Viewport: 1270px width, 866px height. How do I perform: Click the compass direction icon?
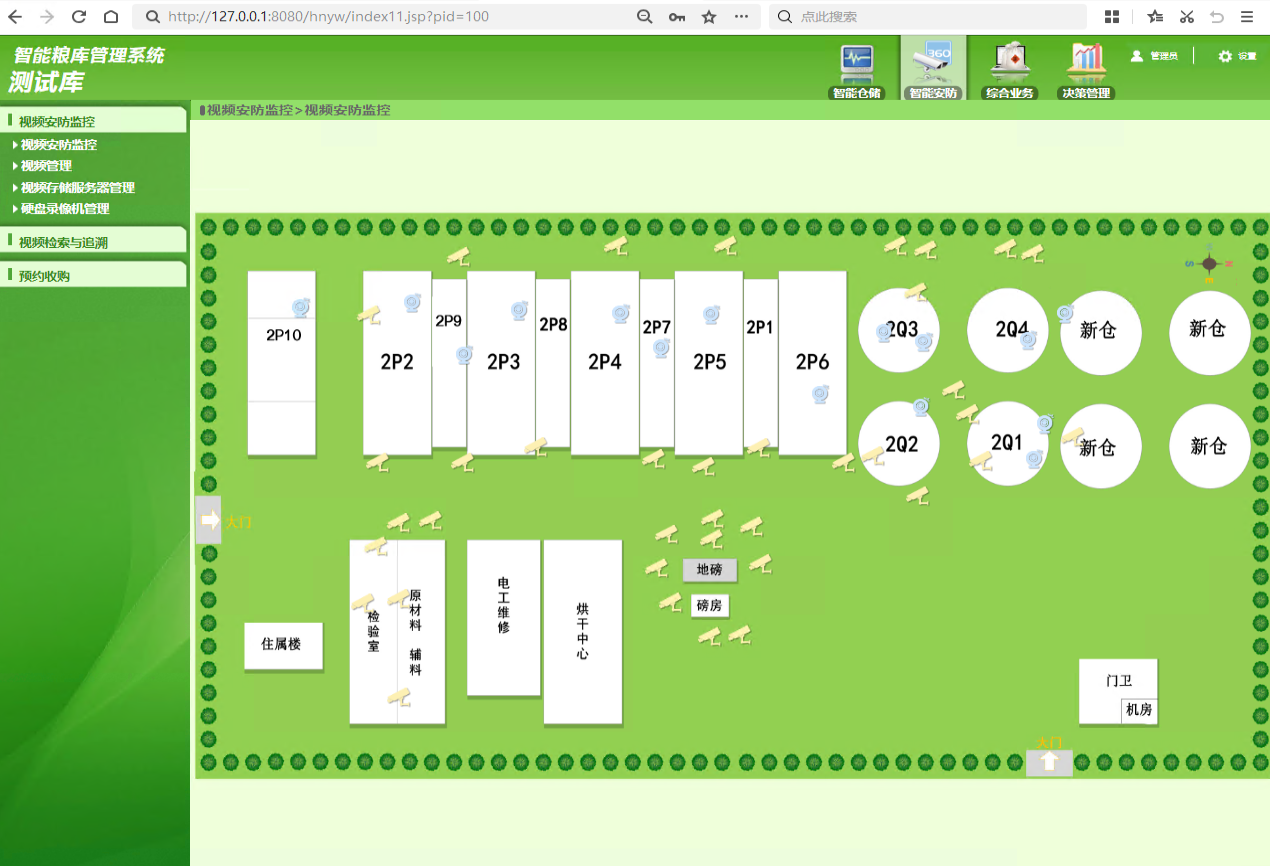(x=1209, y=264)
